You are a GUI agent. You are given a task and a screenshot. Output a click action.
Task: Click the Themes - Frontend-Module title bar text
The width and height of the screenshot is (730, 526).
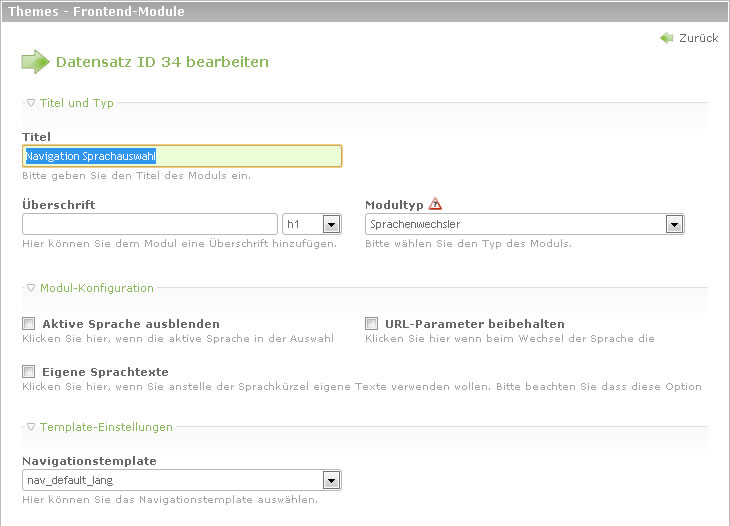(96, 11)
